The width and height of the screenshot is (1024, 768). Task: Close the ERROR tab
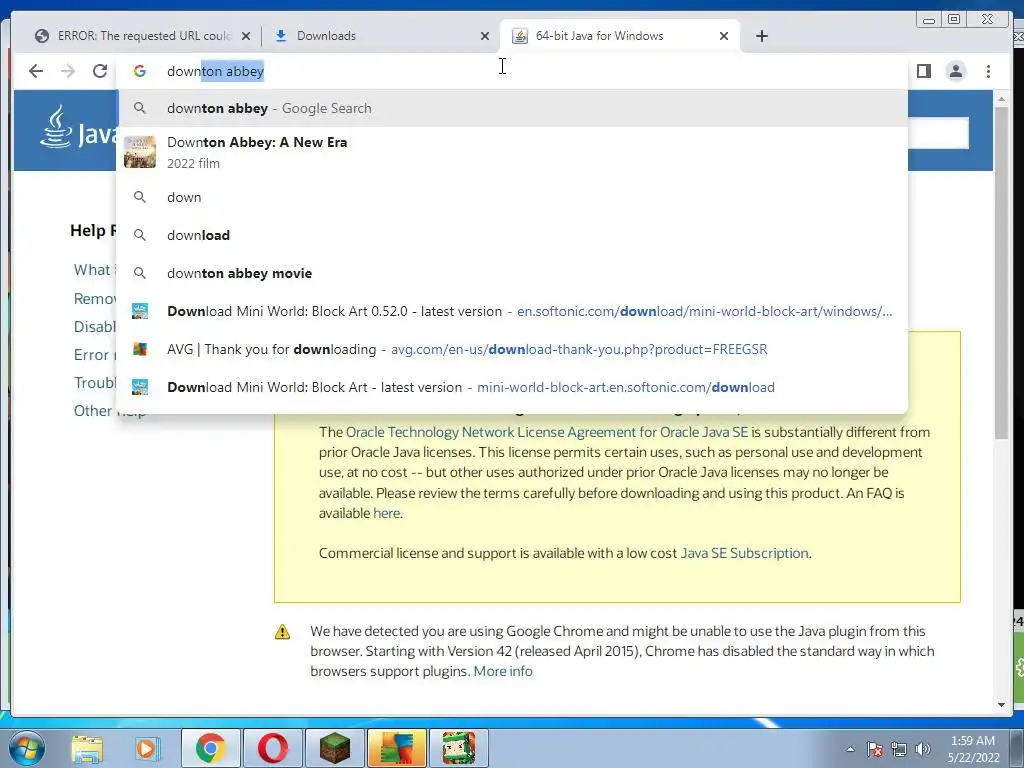(x=246, y=36)
